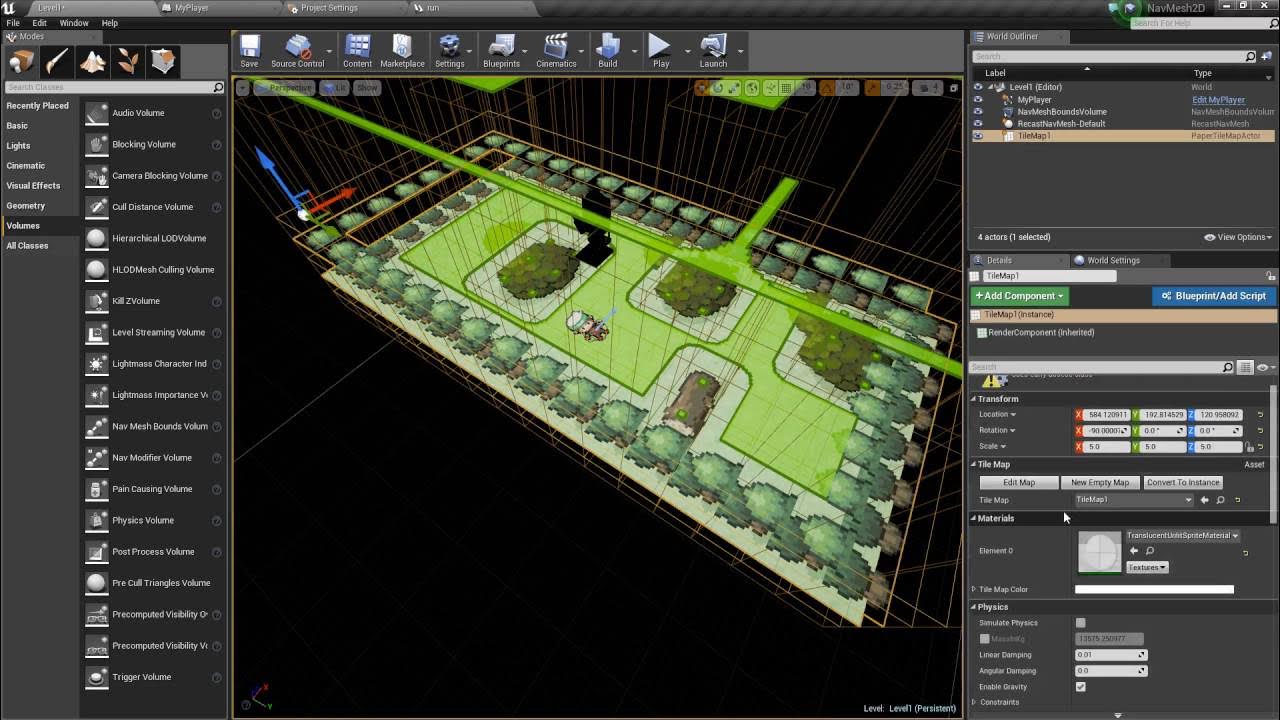The height and width of the screenshot is (720, 1280).
Task: Expand the Constraints section
Action: [973, 703]
